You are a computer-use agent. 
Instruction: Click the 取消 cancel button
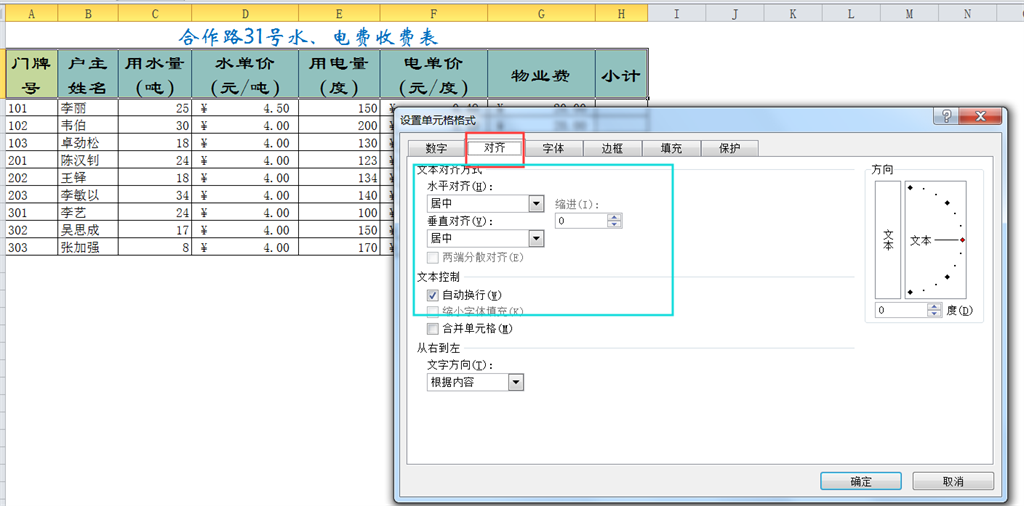[952, 481]
